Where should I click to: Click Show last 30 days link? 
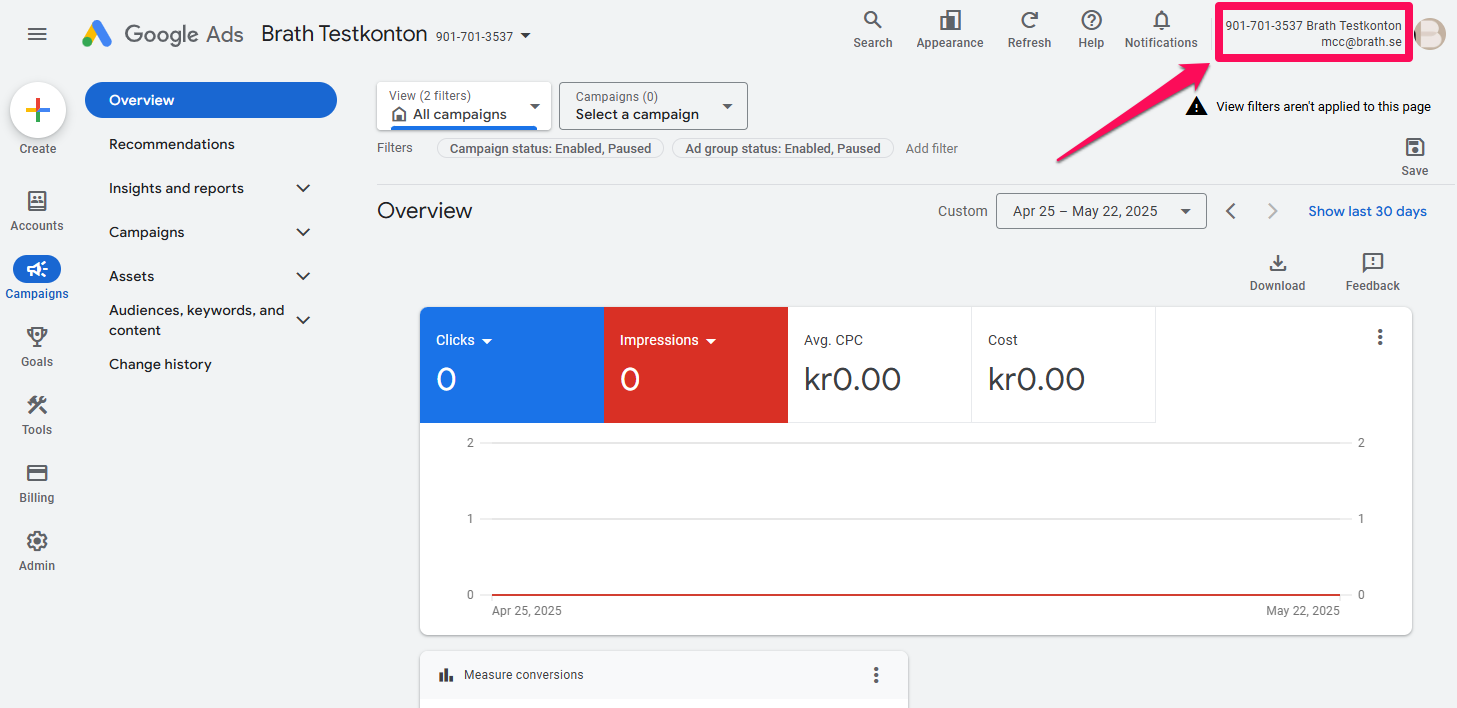click(1367, 211)
